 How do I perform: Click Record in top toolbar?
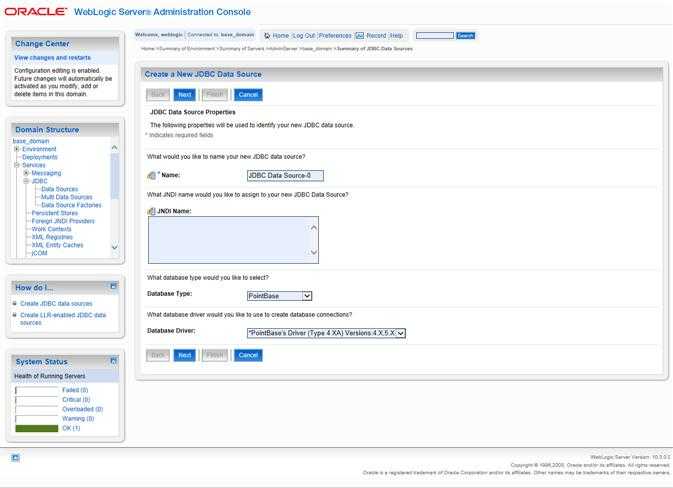tap(376, 36)
